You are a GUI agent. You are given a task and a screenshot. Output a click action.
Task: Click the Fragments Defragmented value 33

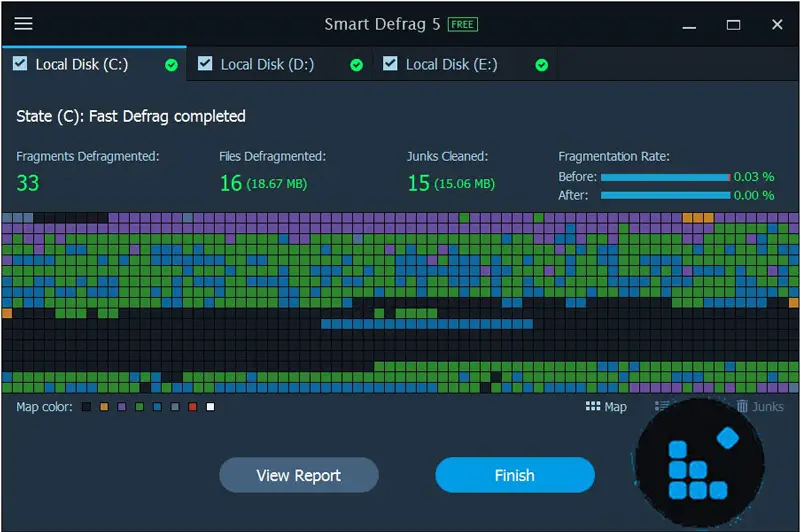pyautogui.click(x=28, y=183)
